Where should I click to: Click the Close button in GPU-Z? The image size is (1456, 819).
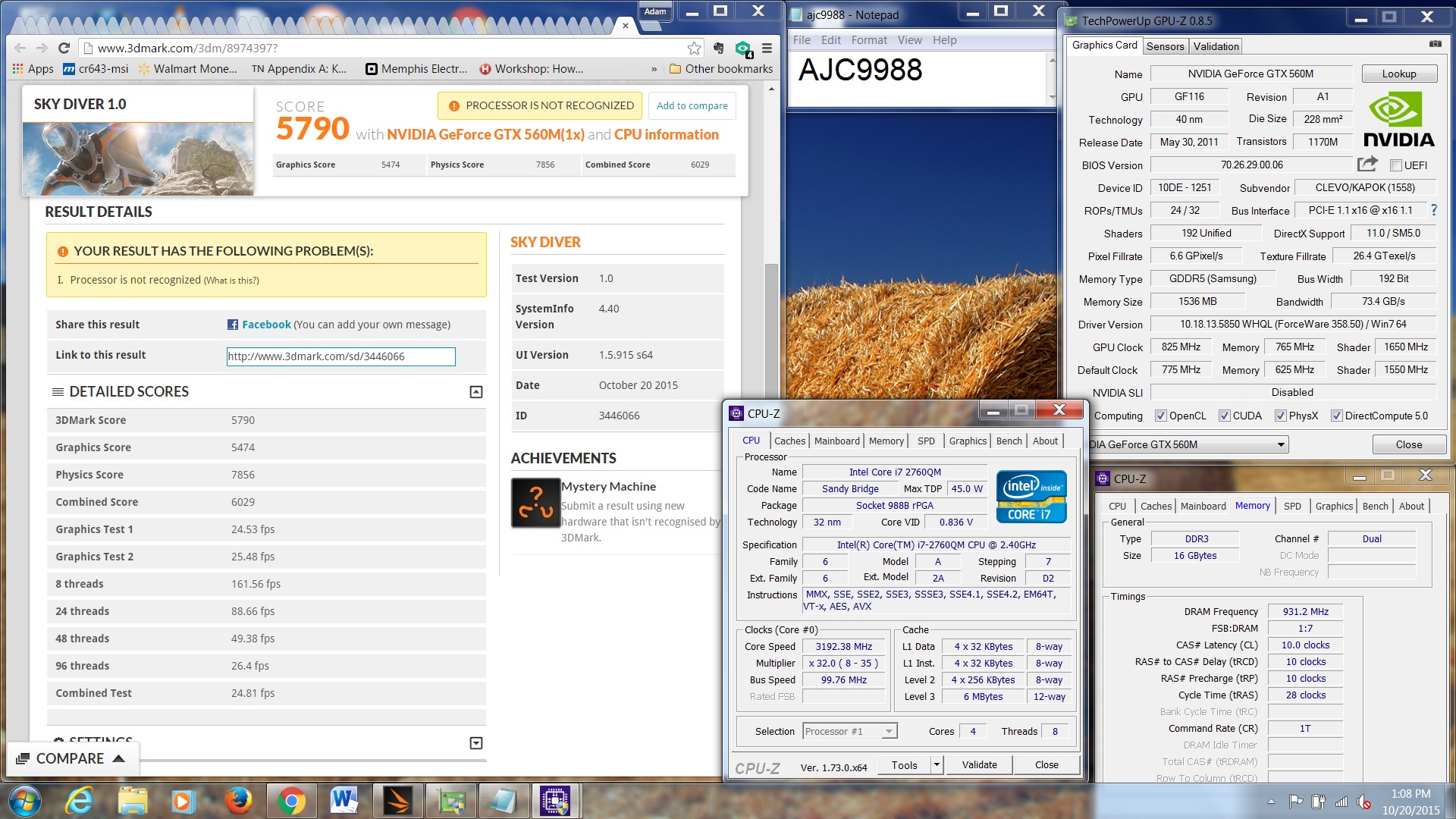click(x=1408, y=444)
